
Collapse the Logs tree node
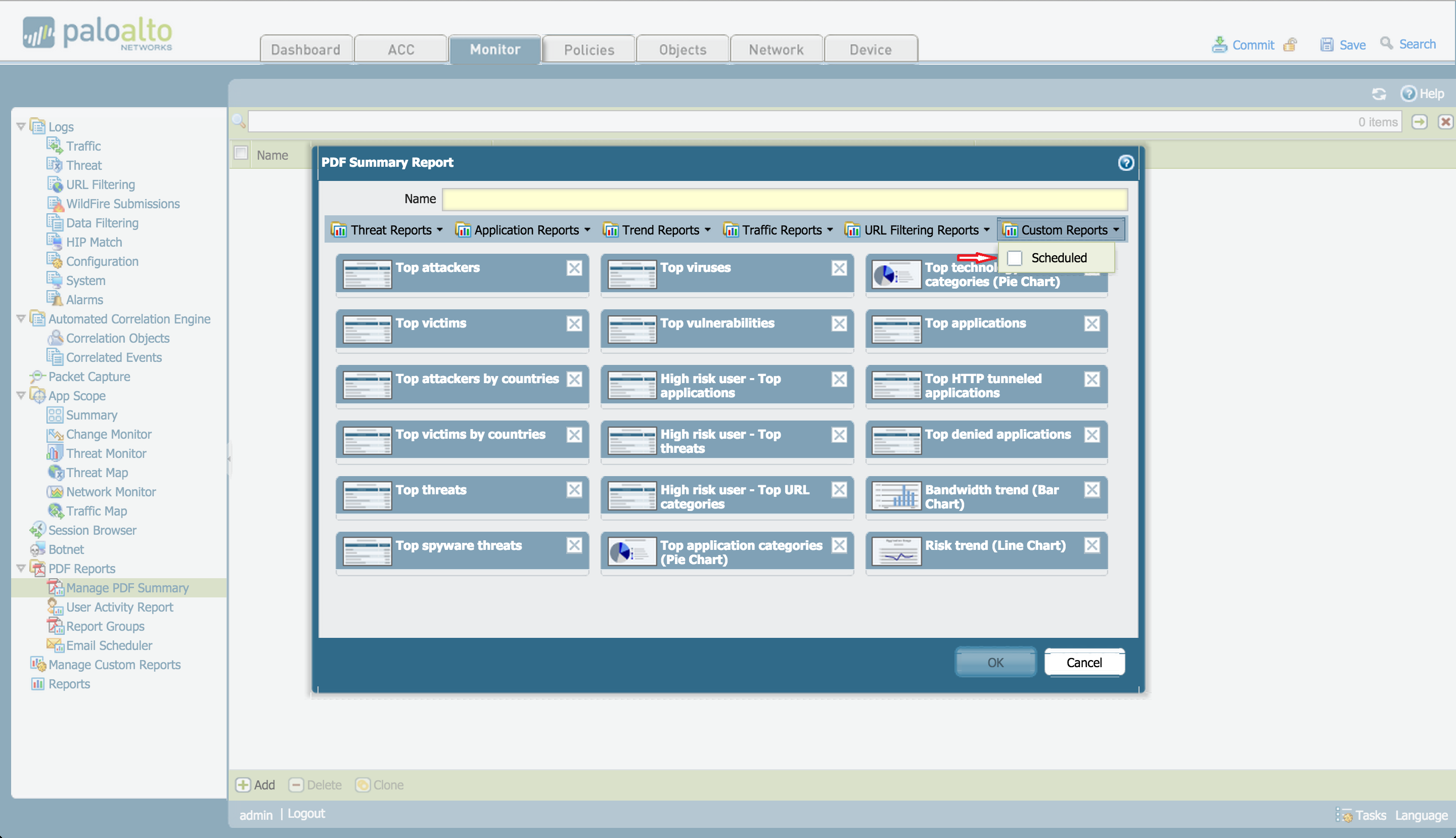tap(21, 126)
